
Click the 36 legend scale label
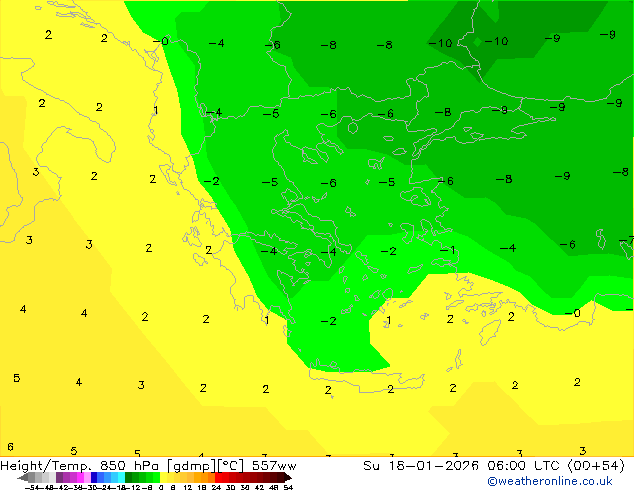pos(245,488)
